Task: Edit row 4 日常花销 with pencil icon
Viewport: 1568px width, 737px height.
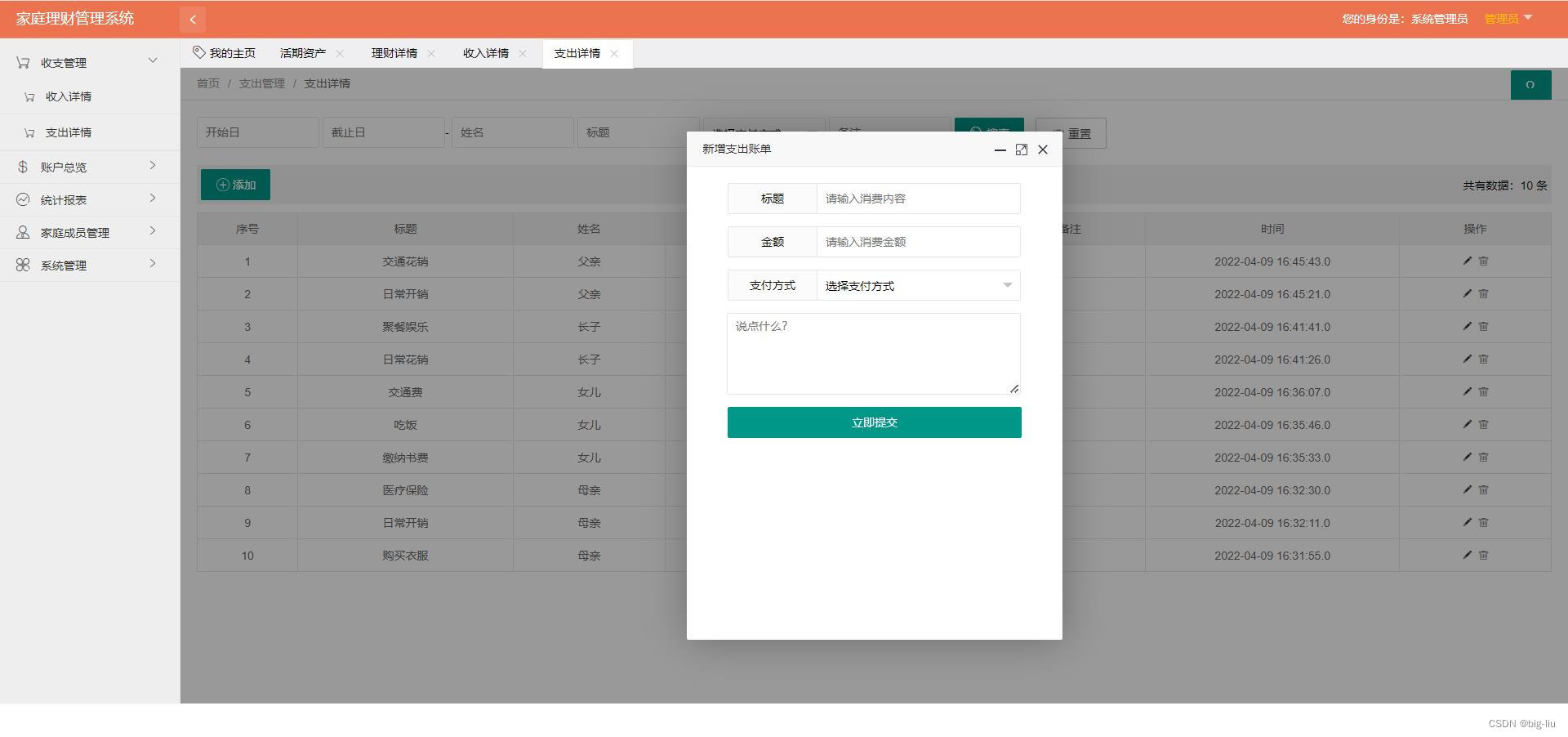Action: [1467, 359]
